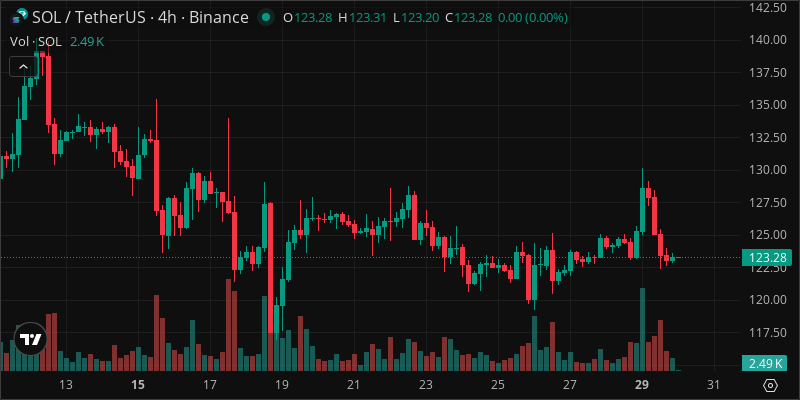Click the 140.00 price axis label
This screenshot has width=800, height=400.
click(767, 40)
